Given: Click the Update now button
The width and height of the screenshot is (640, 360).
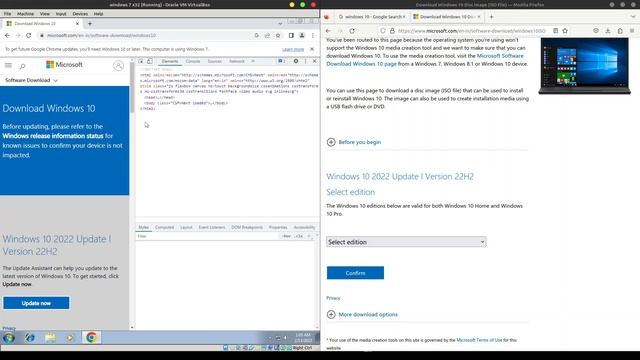Looking at the screenshot, I should point(36,303).
